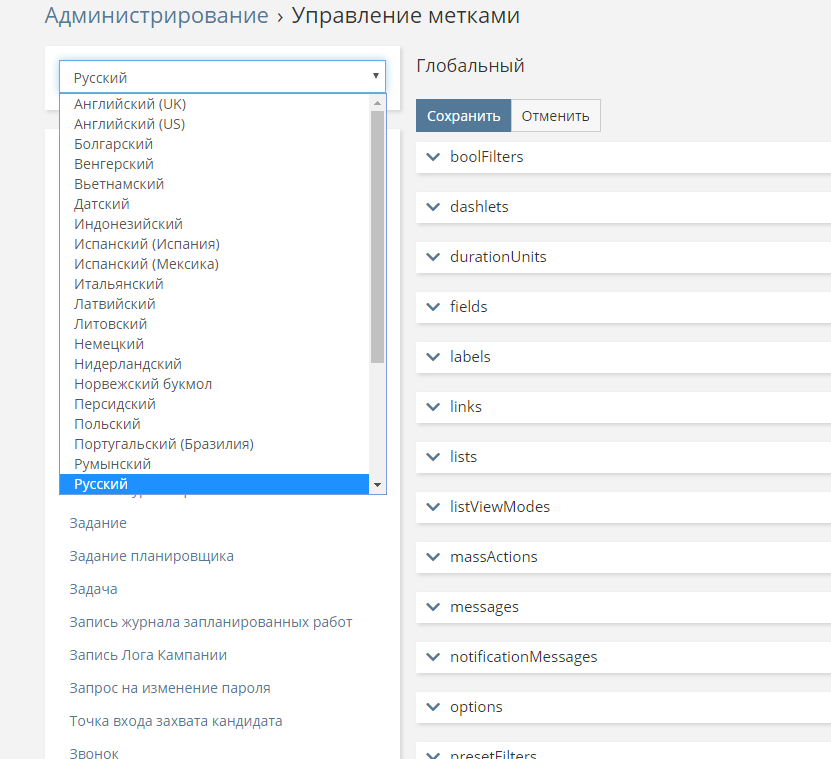This screenshot has height=759, width=831.
Task: Expand the dashlets panel chevron
Action: [433, 207]
